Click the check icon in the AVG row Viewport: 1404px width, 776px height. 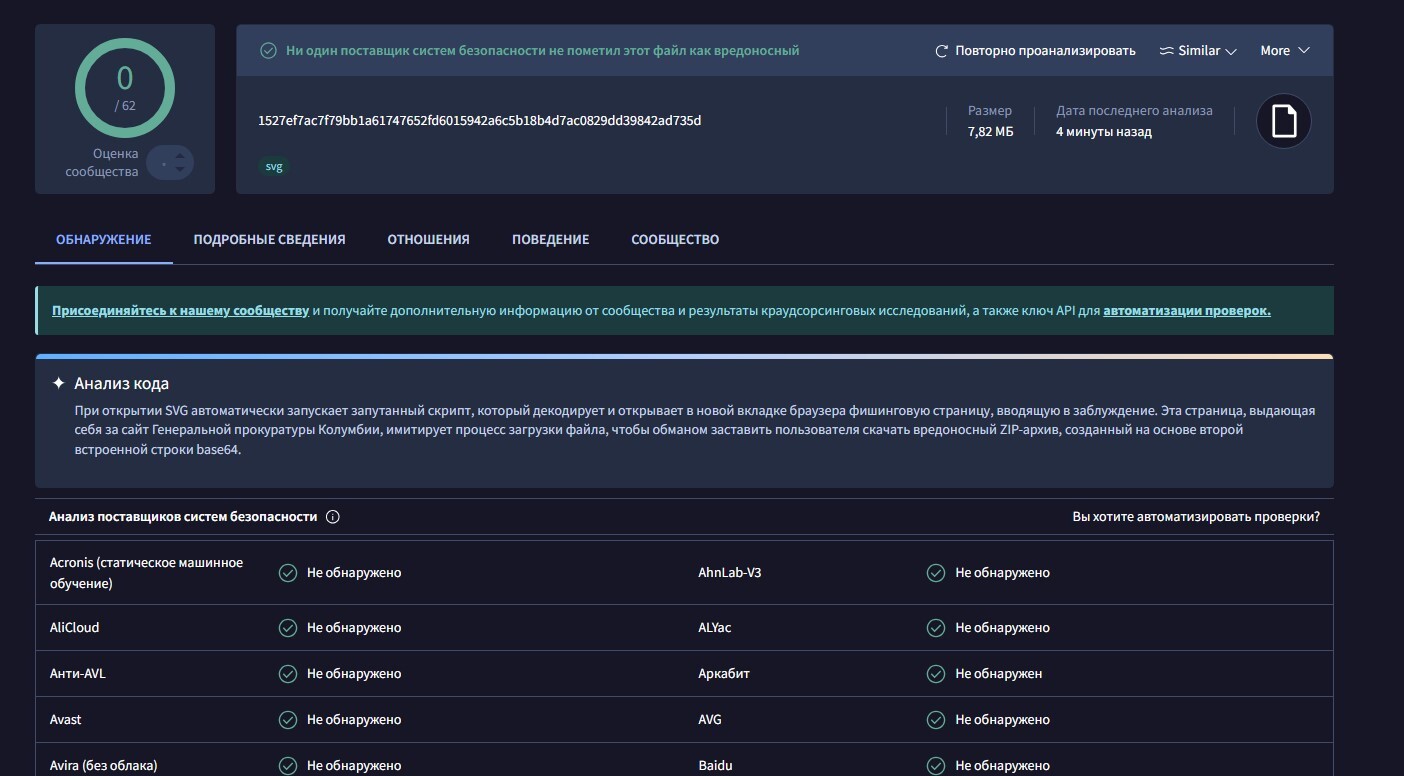936,719
